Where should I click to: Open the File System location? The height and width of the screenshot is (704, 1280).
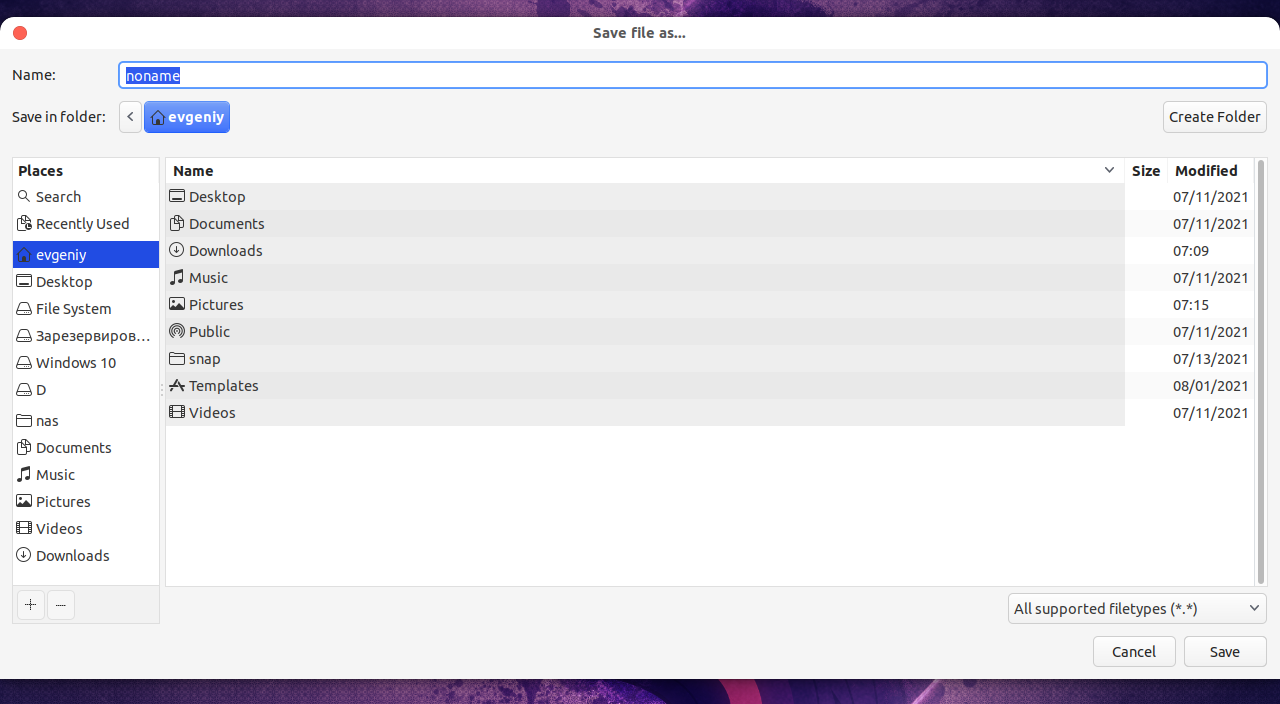(x=72, y=308)
